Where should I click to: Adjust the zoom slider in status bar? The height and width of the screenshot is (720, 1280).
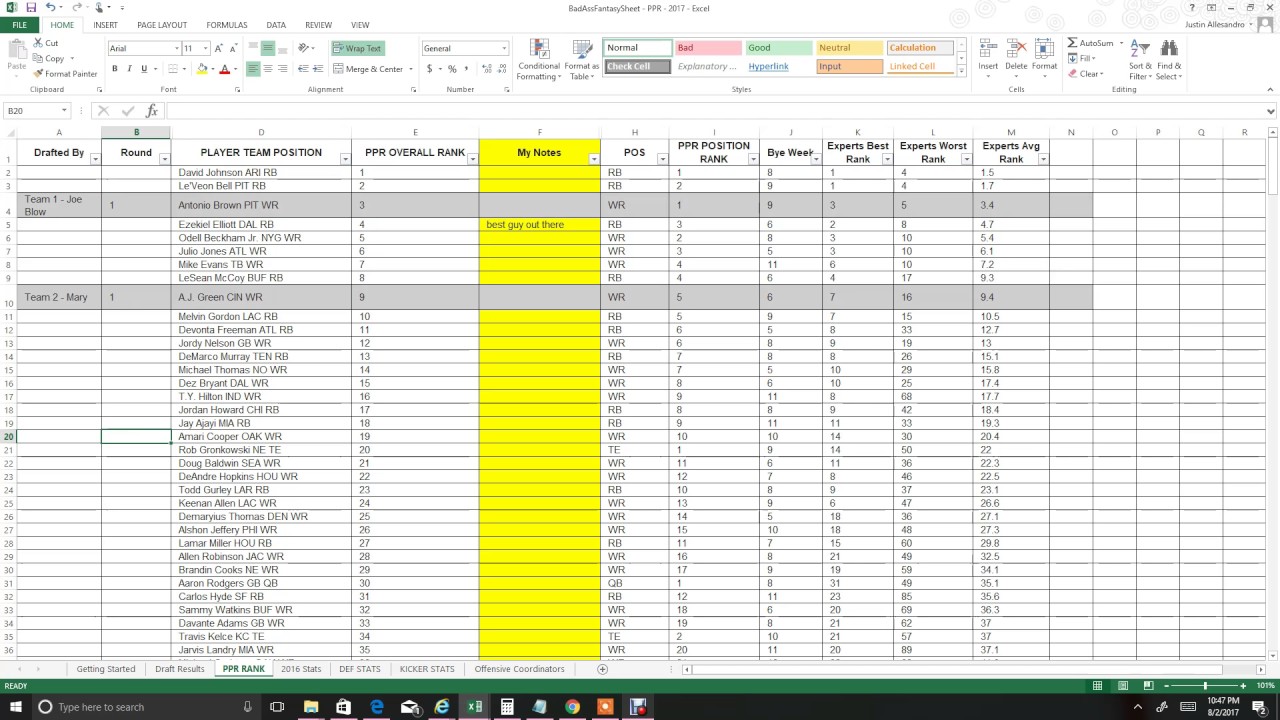[x=1204, y=686]
